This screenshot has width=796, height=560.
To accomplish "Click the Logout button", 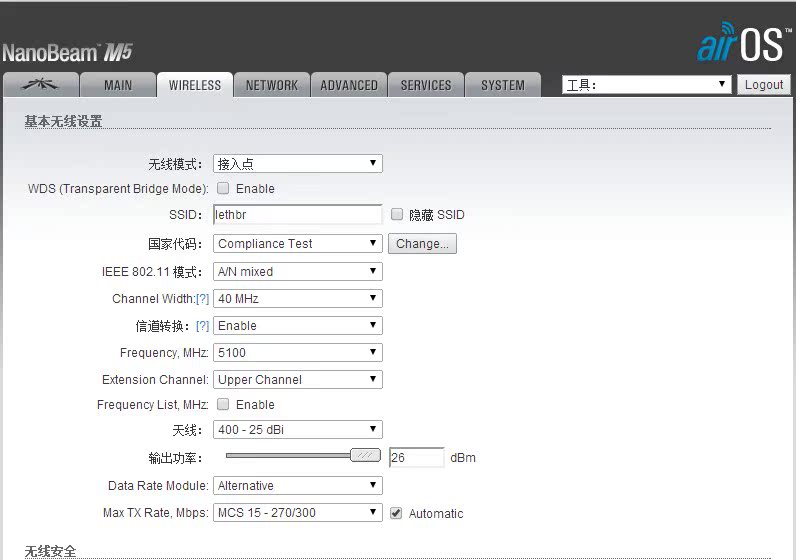I will coord(764,85).
